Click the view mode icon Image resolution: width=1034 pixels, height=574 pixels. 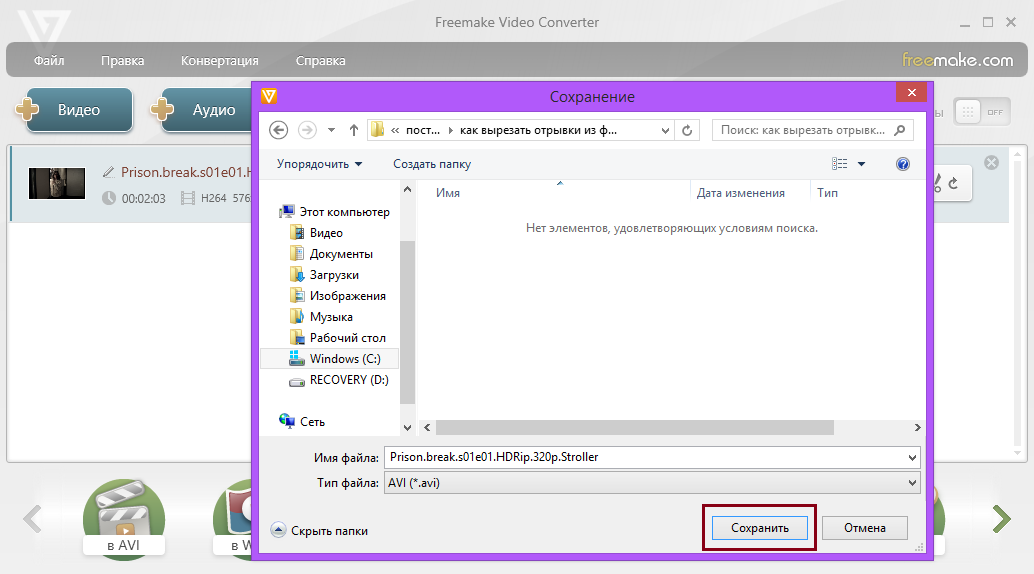click(840, 164)
